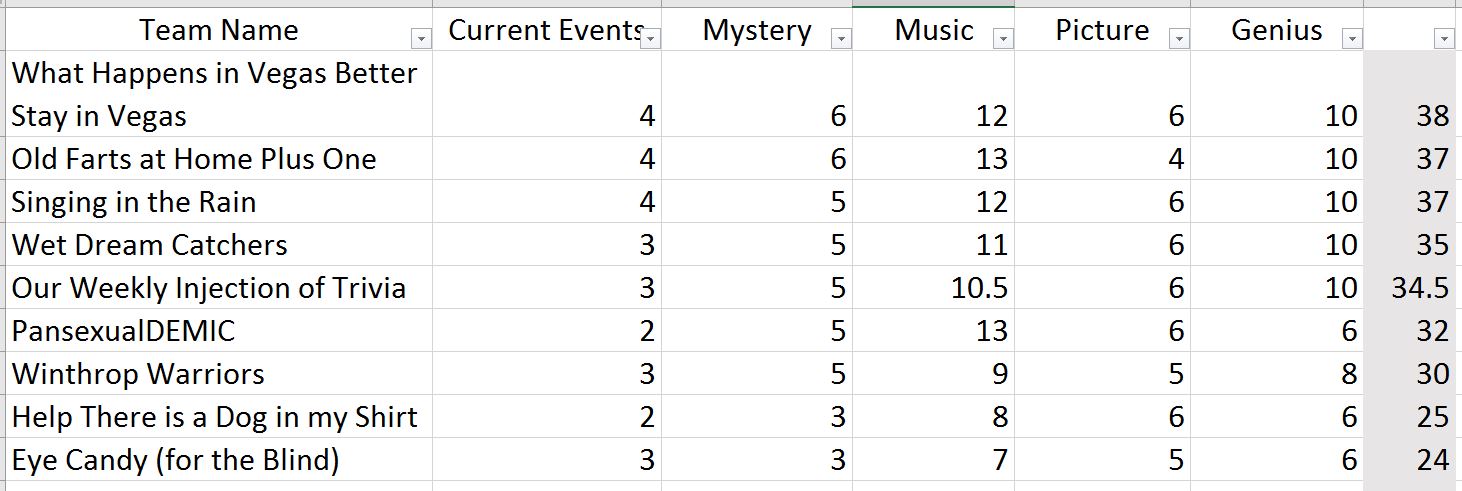The image size is (1462, 491).
Task: Select Help There is a Dog in my Shirt cell
Action: click(x=219, y=417)
